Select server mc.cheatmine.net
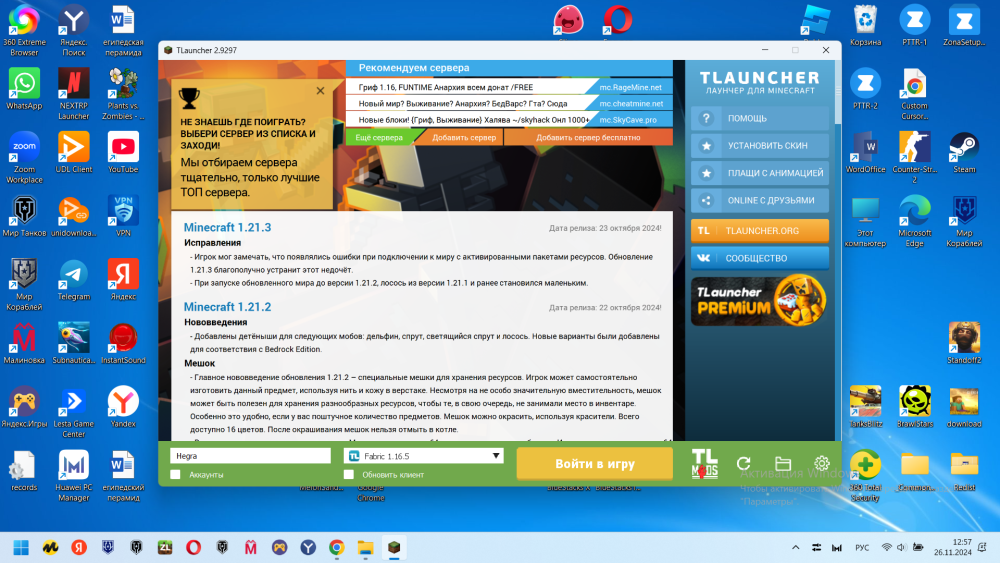 coord(631,103)
